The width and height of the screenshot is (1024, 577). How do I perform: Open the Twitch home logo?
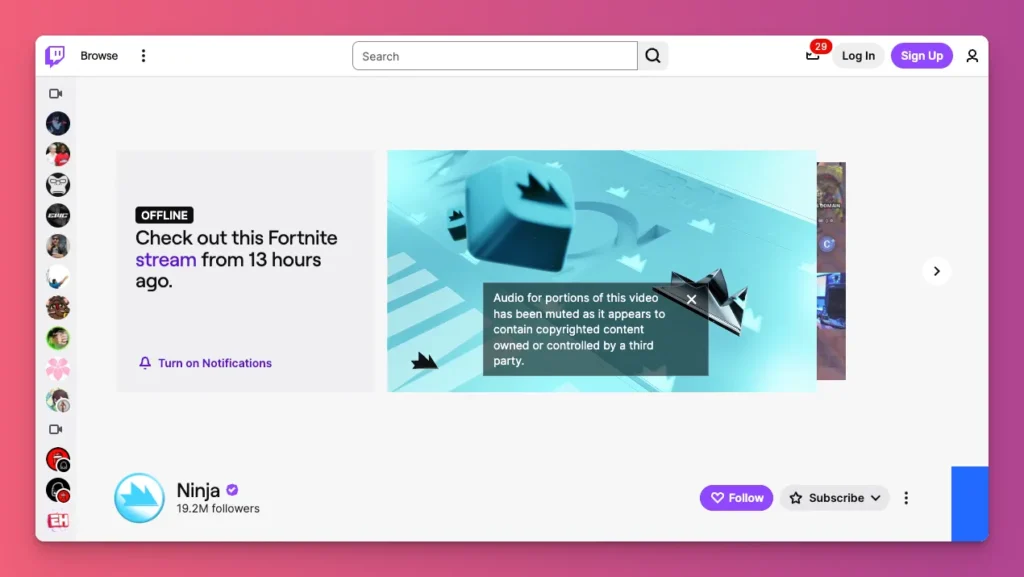point(55,56)
